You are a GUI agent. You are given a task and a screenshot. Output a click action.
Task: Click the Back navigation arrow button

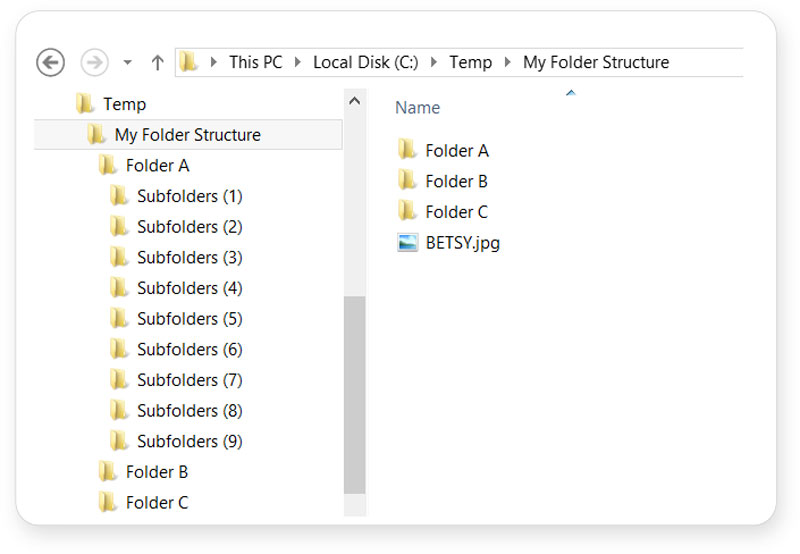pyautogui.click(x=50, y=62)
